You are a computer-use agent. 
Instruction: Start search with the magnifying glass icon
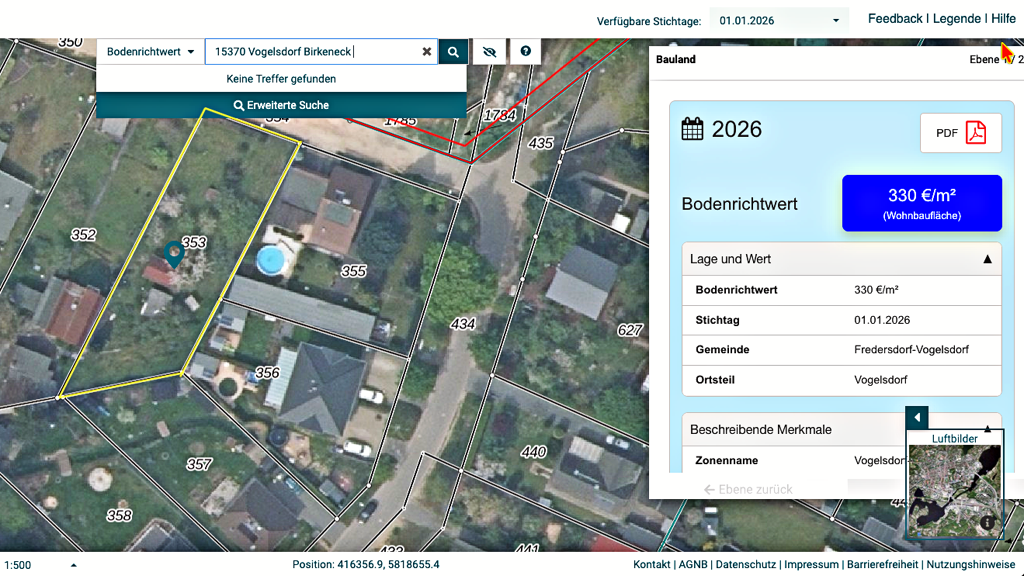tap(452, 51)
